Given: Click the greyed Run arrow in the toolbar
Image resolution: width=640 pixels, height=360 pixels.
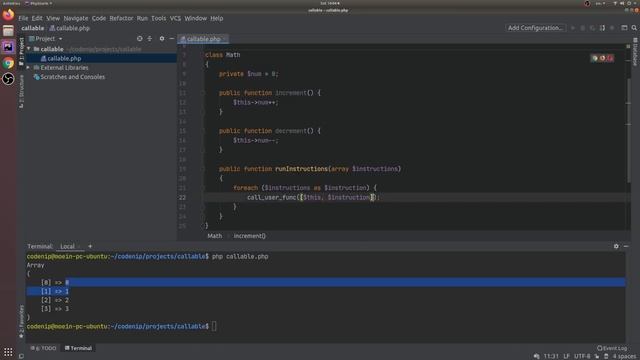Looking at the screenshot, I should point(573,28).
